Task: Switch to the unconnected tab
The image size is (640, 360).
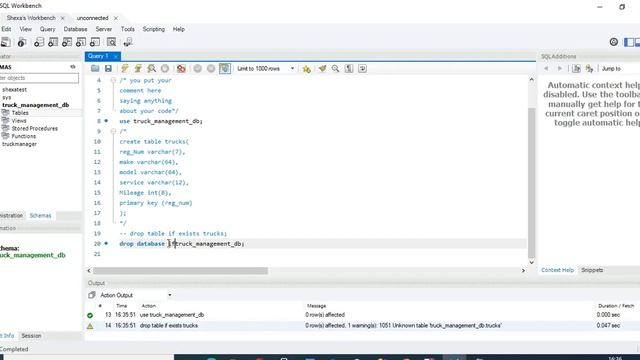Action: pyautogui.click(x=93, y=18)
